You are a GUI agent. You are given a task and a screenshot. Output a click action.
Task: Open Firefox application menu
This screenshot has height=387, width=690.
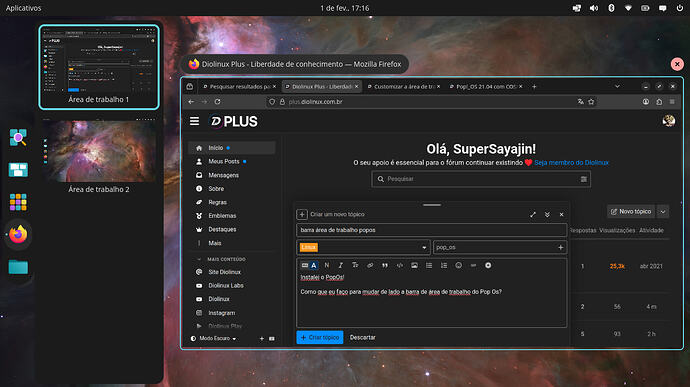click(672, 102)
